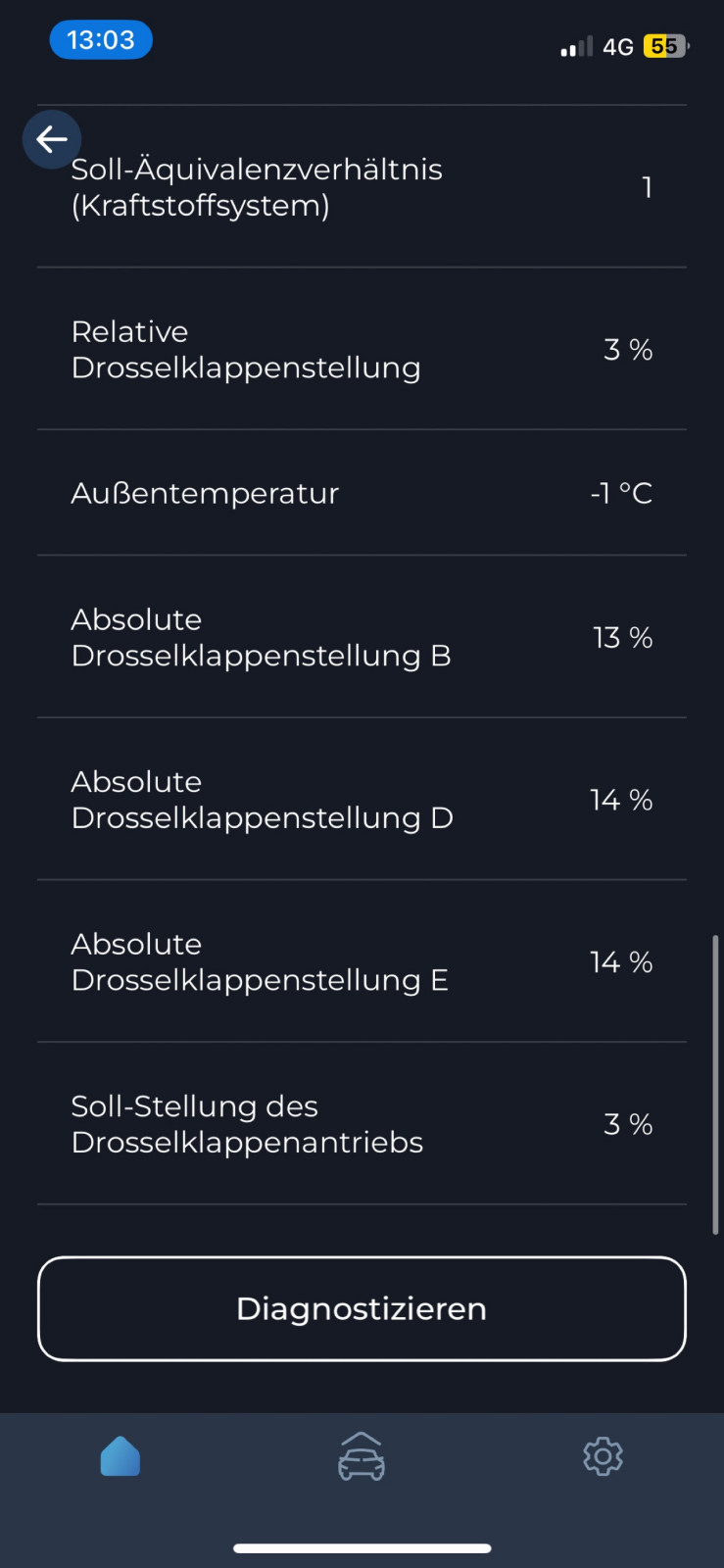Tap the battery indicator in status bar
The image size is (724, 1568).
pos(665,46)
